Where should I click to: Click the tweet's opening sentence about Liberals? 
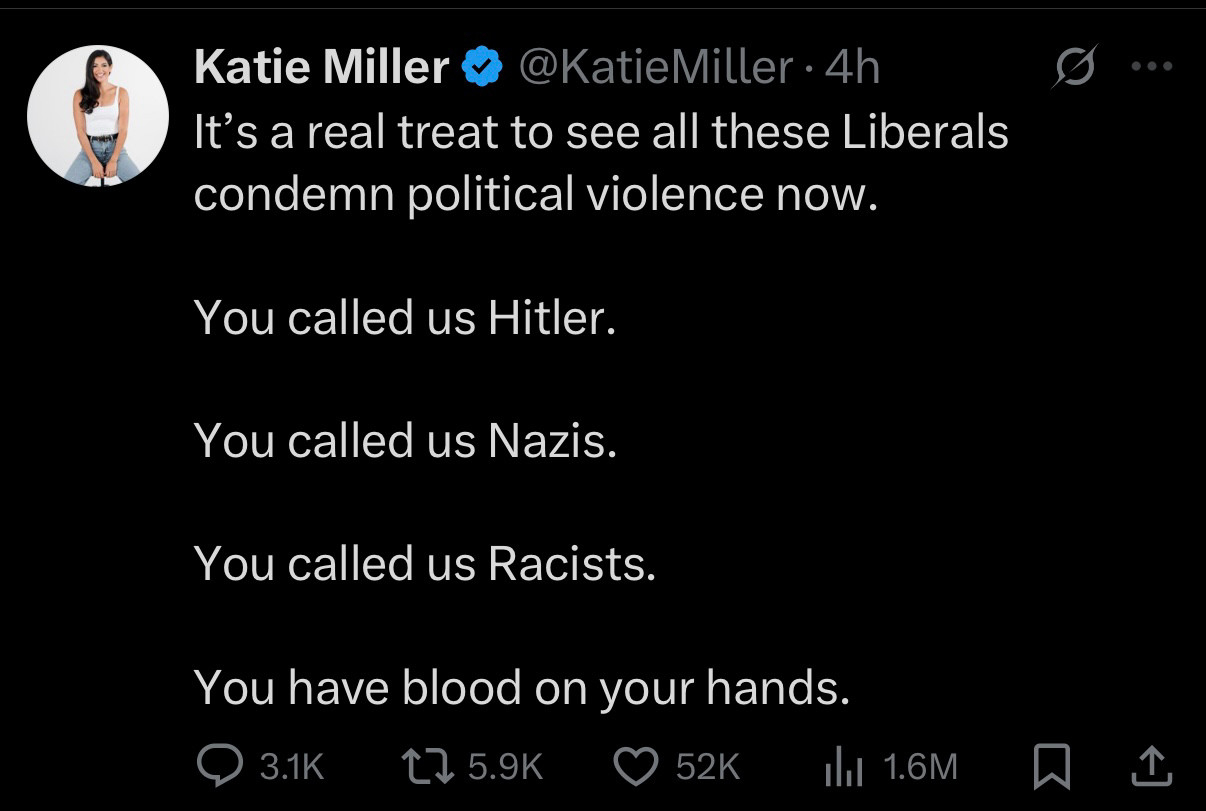click(600, 162)
